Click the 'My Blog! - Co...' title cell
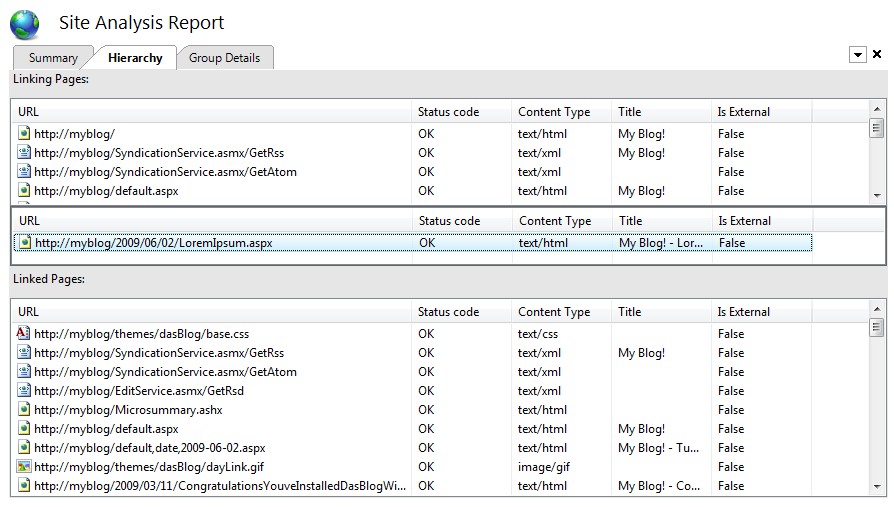Image resolution: width=894 pixels, height=507 pixels. coord(659,486)
